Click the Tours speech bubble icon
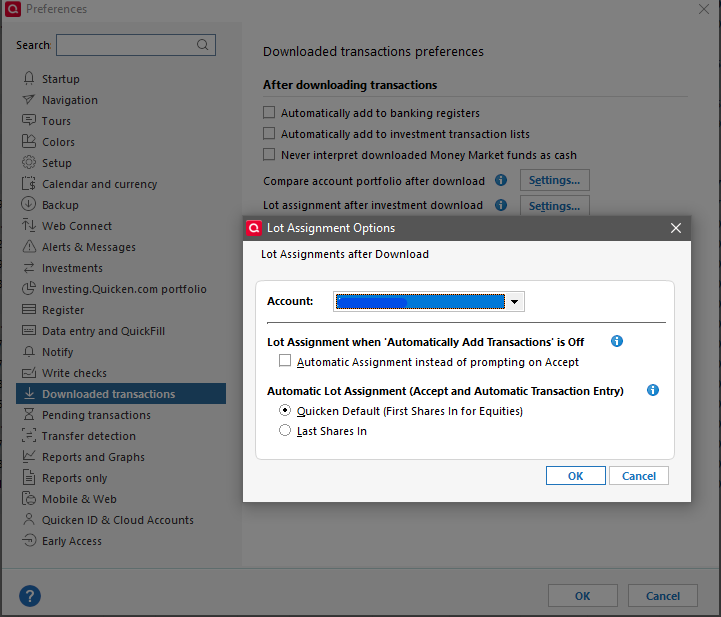Screen dimensions: 721x617 (x=29, y=120)
